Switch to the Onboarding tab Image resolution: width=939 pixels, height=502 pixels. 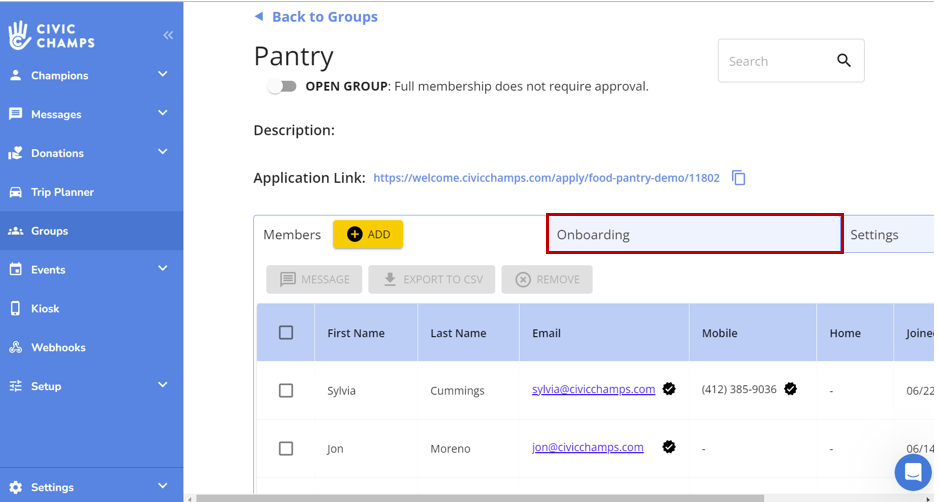coord(694,235)
